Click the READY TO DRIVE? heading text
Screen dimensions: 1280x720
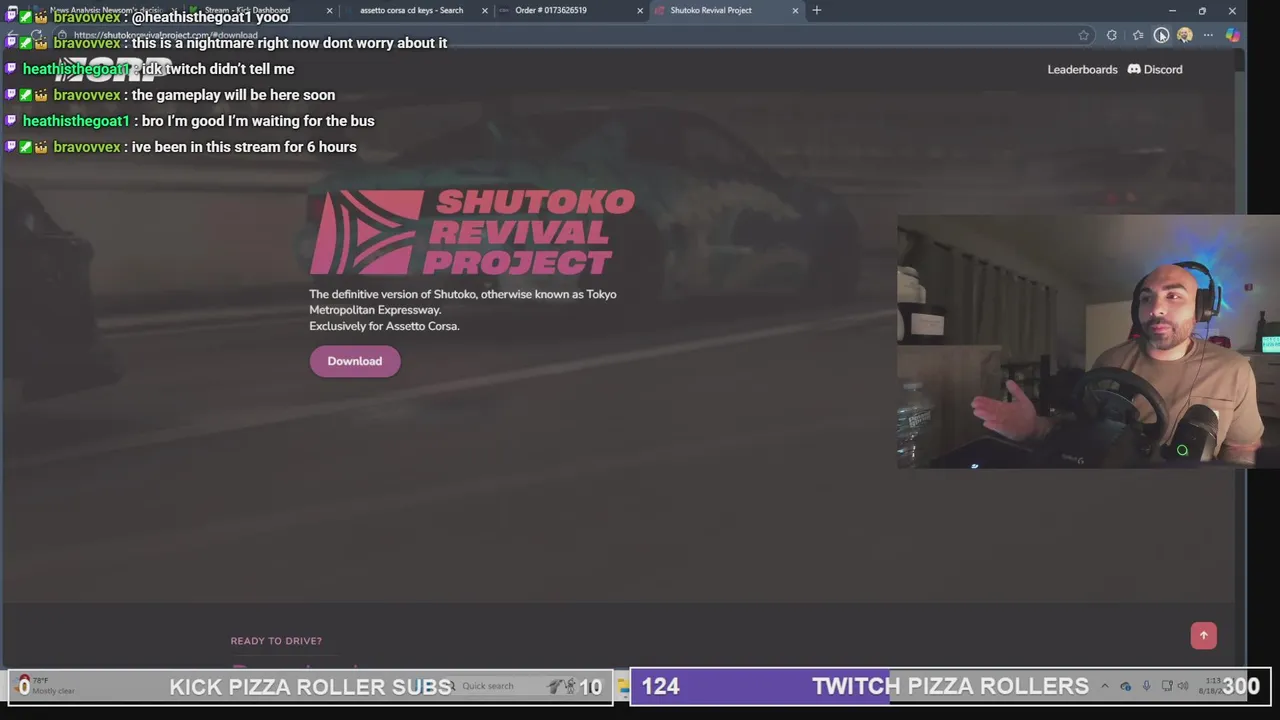click(276, 641)
